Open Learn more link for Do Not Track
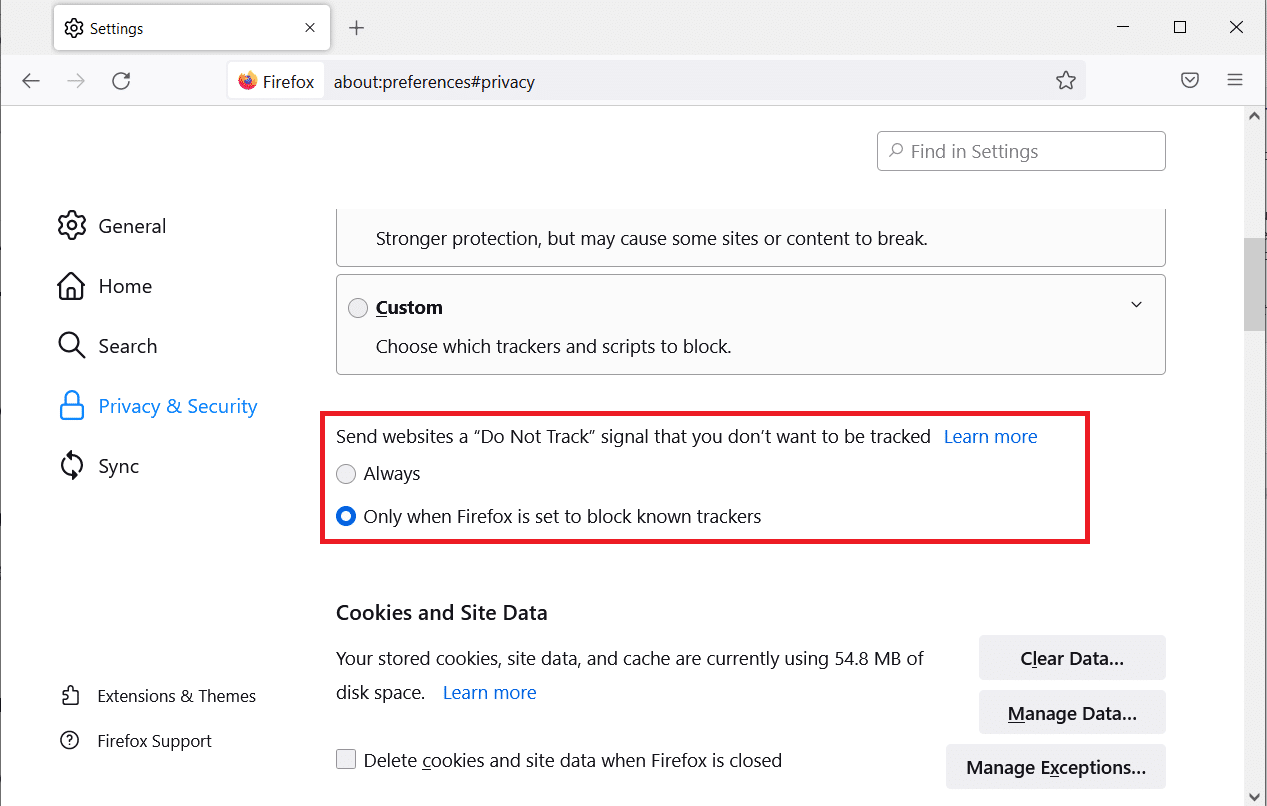The image size is (1267, 806). [x=990, y=436]
